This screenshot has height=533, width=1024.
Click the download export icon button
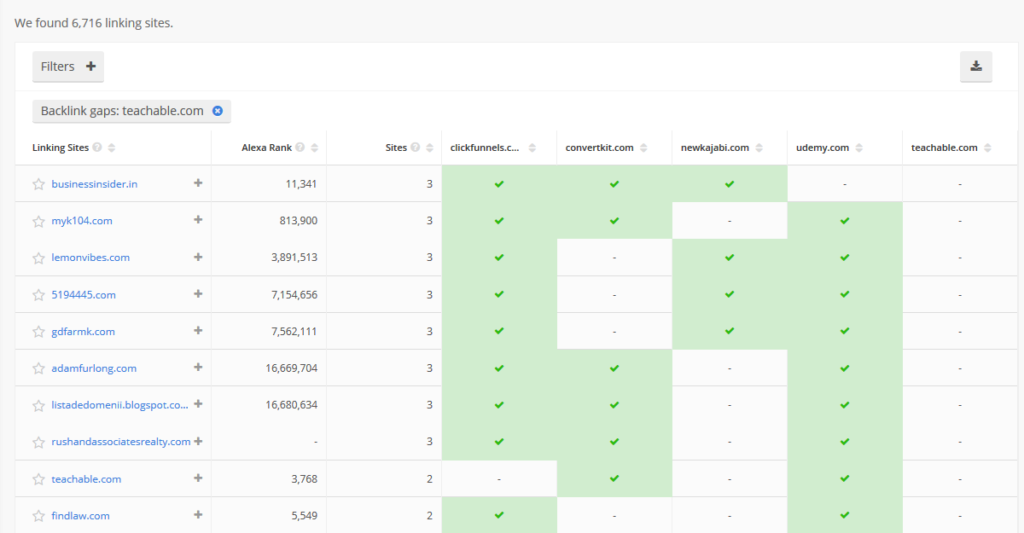976,66
